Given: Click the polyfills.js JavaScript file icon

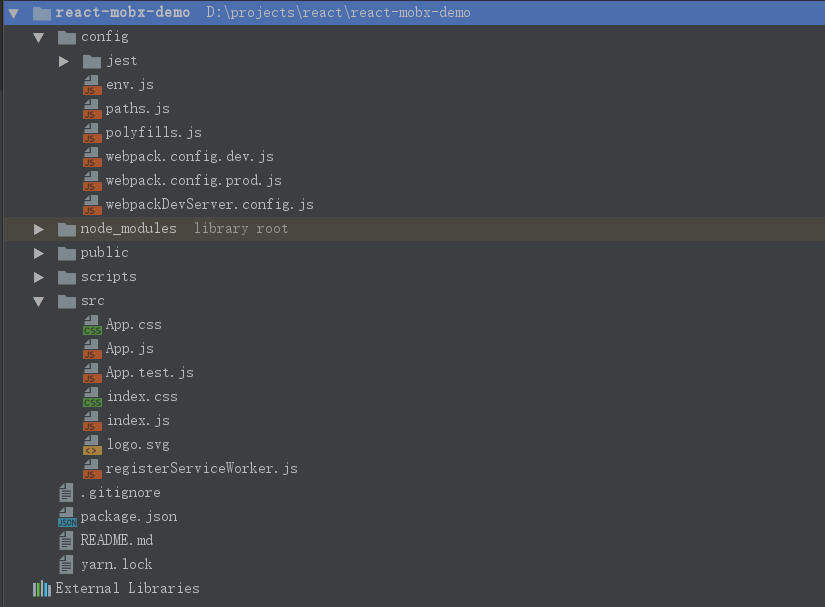Looking at the screenshot, I should (x=92, y=133).
